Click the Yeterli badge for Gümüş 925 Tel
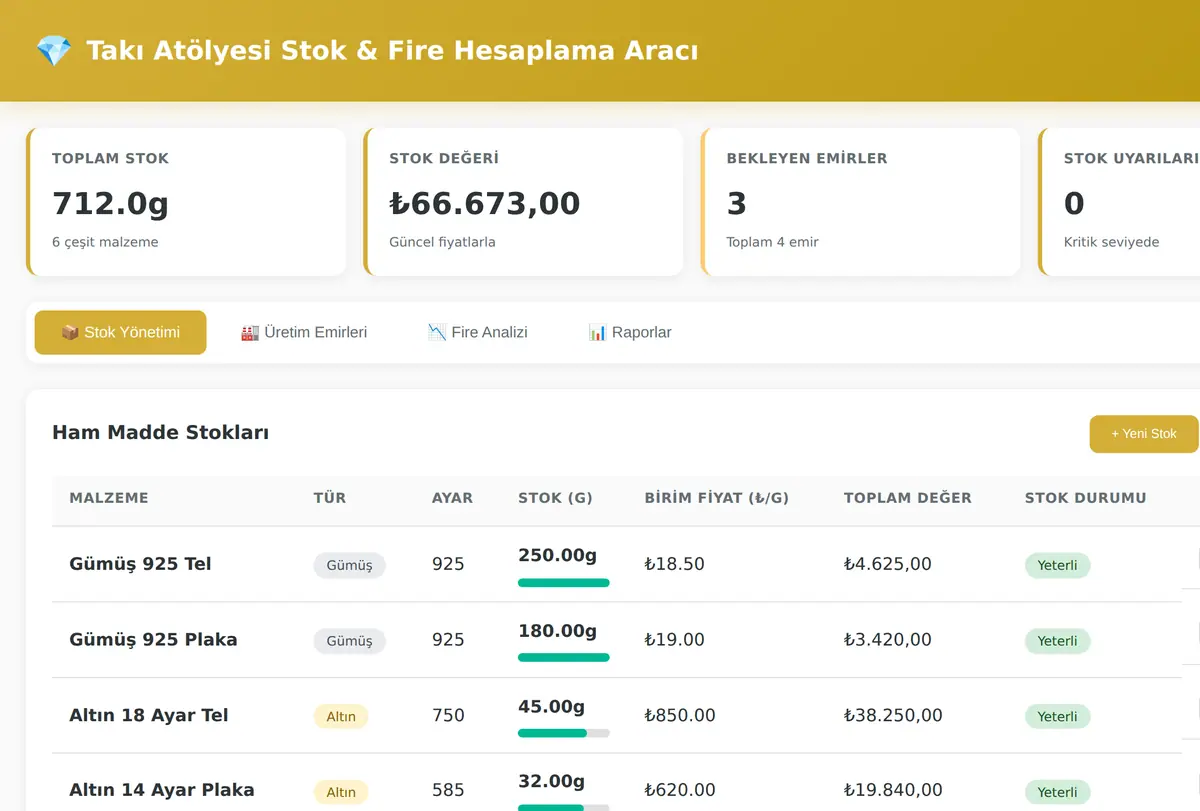1200x811 pixels. (x=1058, y=565)
